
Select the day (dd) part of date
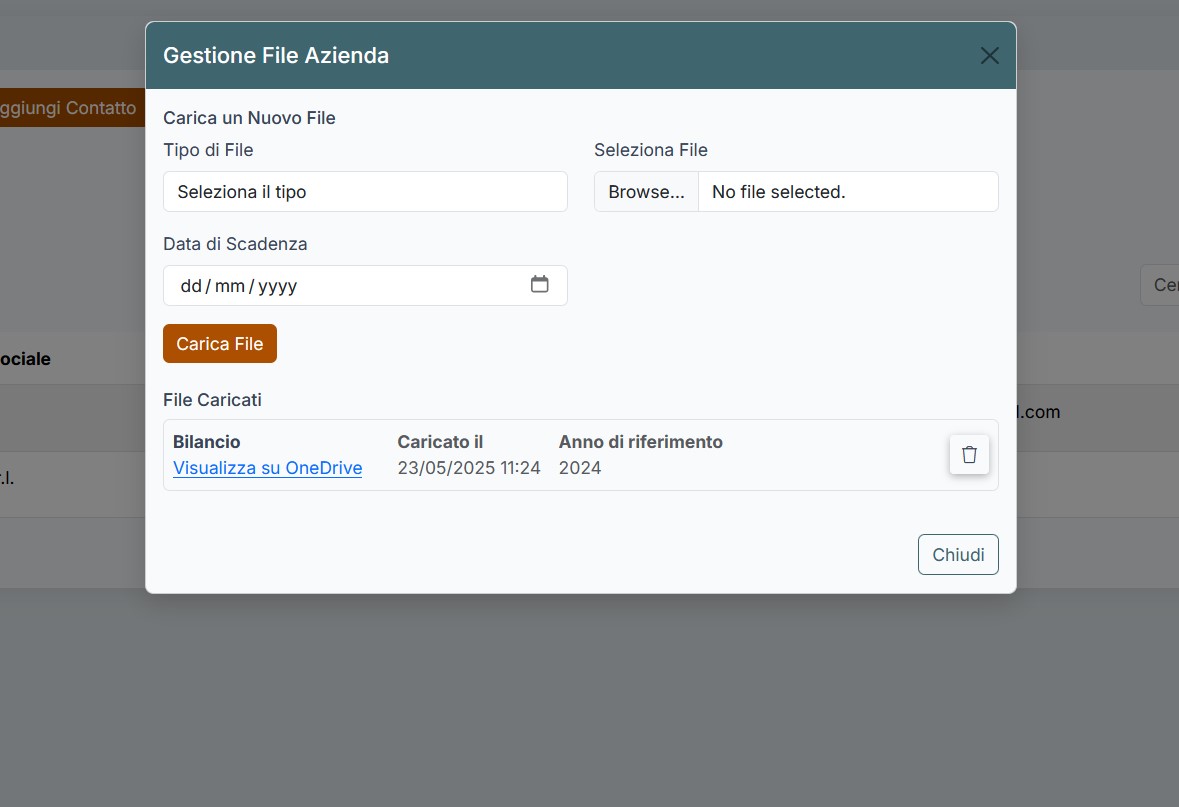tap(191, 286)
